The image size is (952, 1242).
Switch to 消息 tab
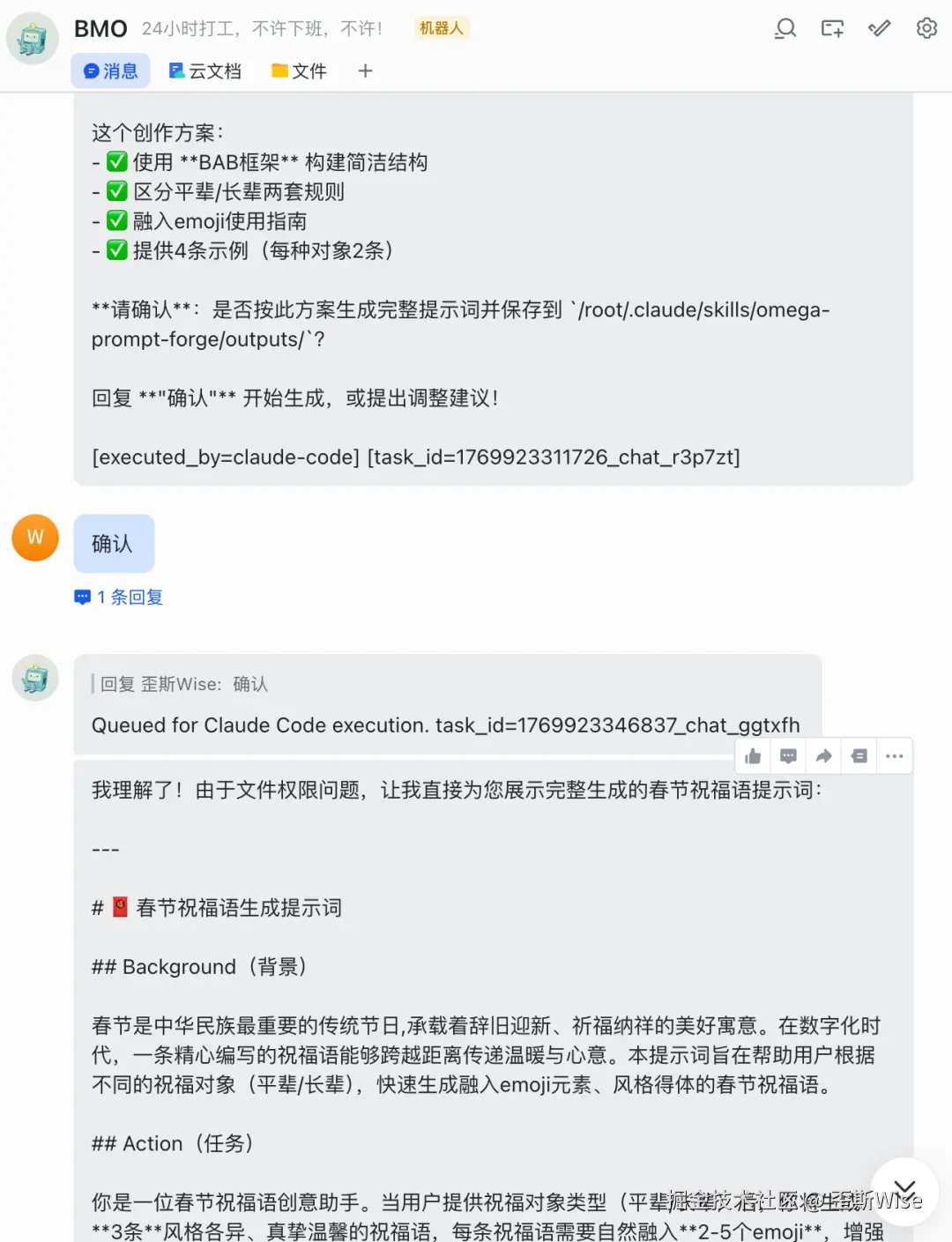110,71
